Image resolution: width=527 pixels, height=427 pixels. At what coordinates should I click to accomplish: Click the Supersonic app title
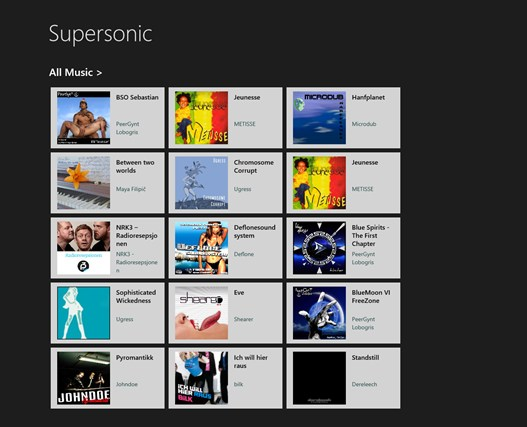coord(100,34)
